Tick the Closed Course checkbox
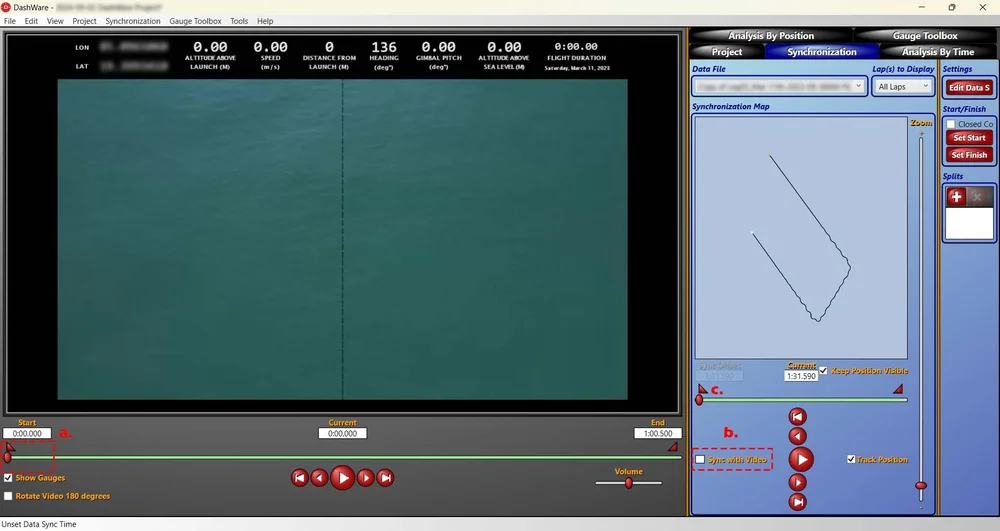The width and height of the screenshot is (1000, 531). click(951, 124)
